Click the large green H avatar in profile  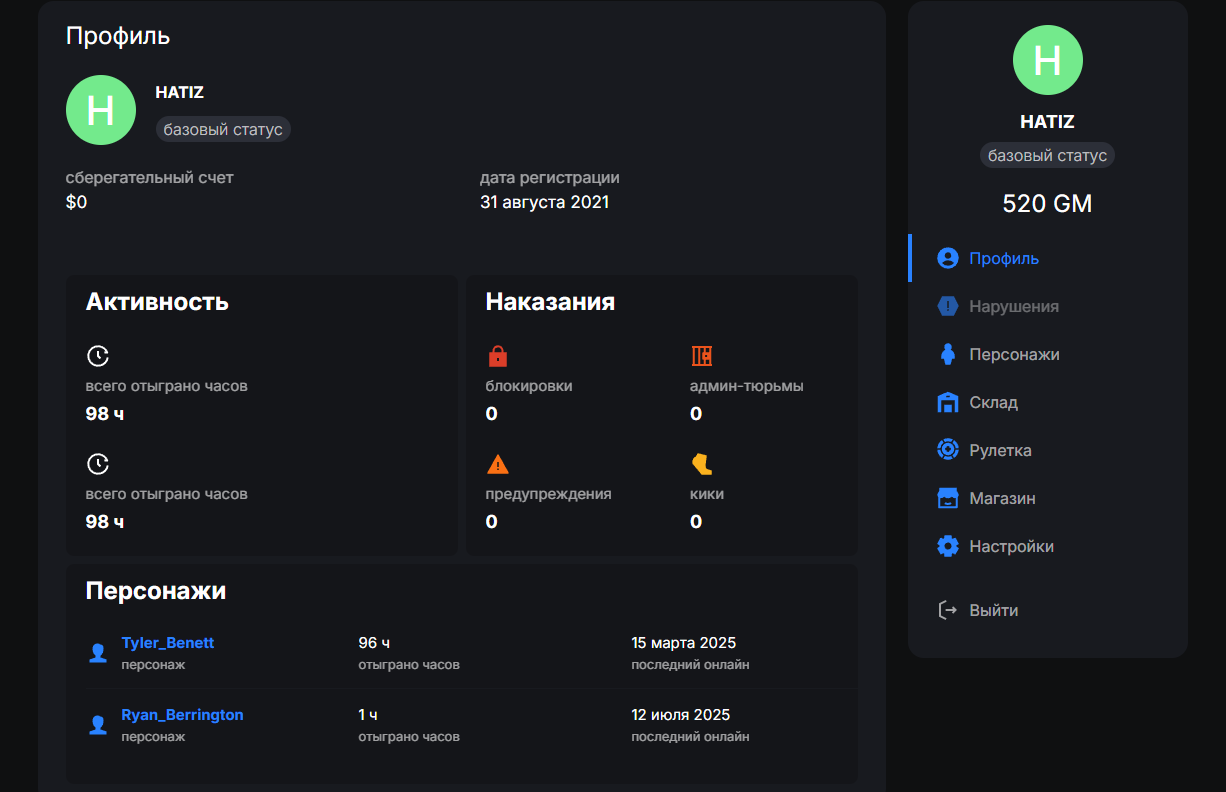click(x=101, y=110)
